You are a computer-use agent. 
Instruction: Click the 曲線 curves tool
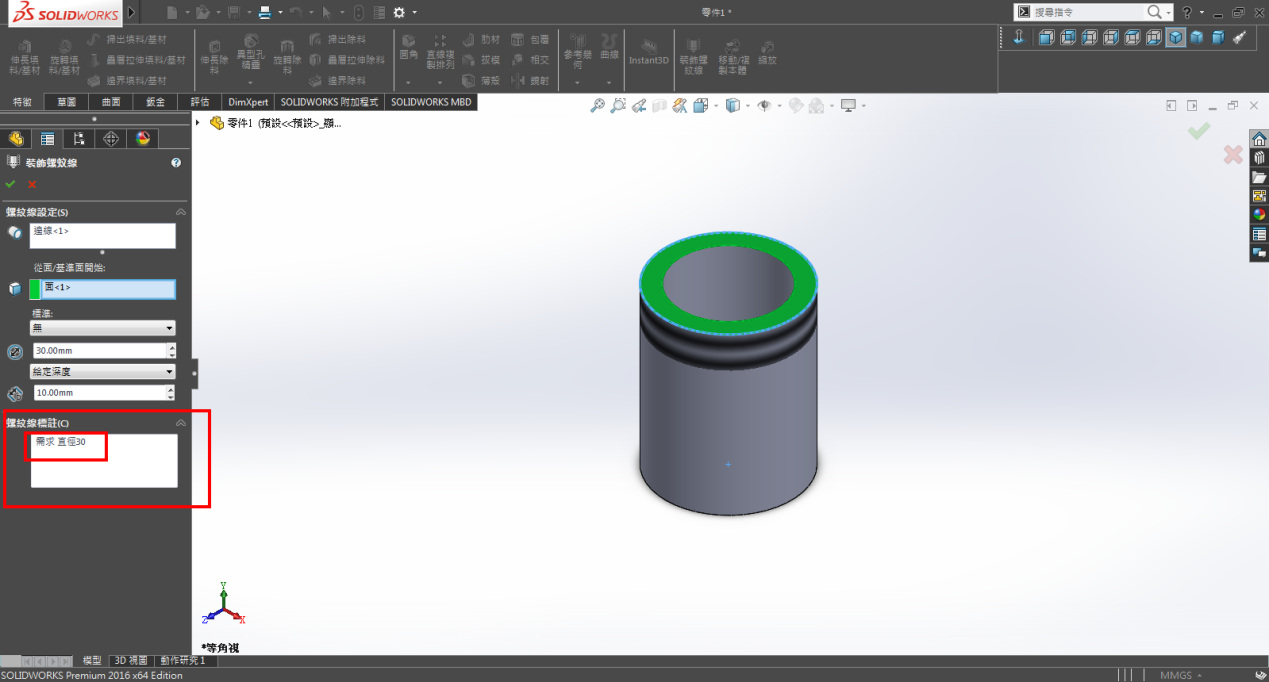(x=608, y=48)
